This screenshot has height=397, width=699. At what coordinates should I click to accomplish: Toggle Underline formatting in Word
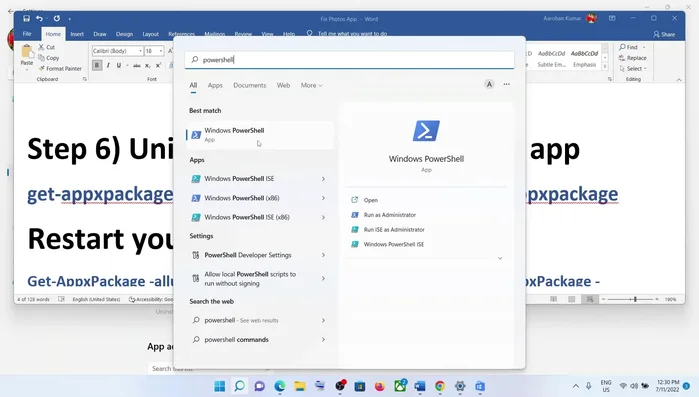[119, 65]
